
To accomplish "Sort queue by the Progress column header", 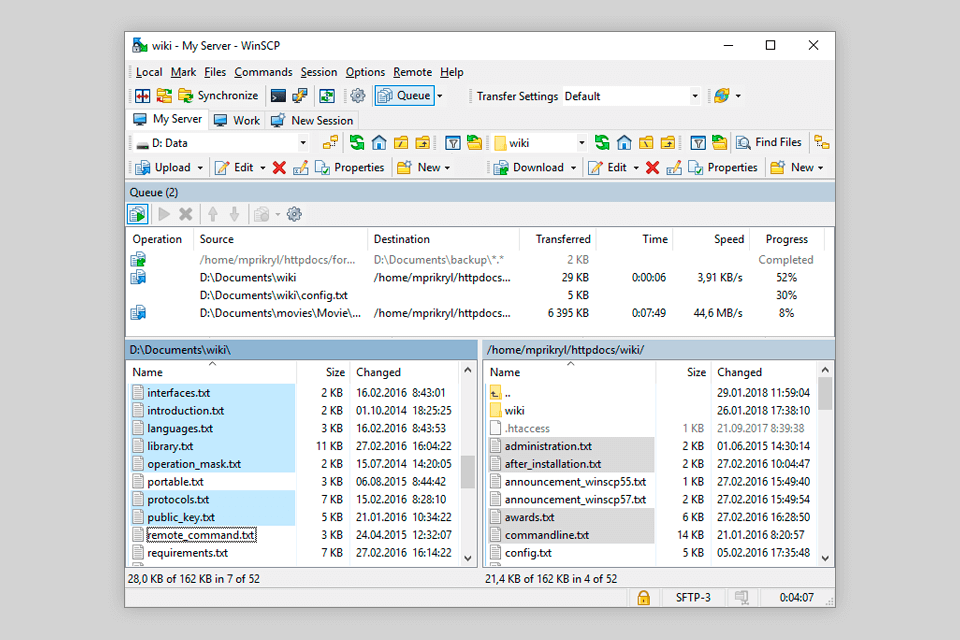I will pyautogui.click(x=786, y=239).
